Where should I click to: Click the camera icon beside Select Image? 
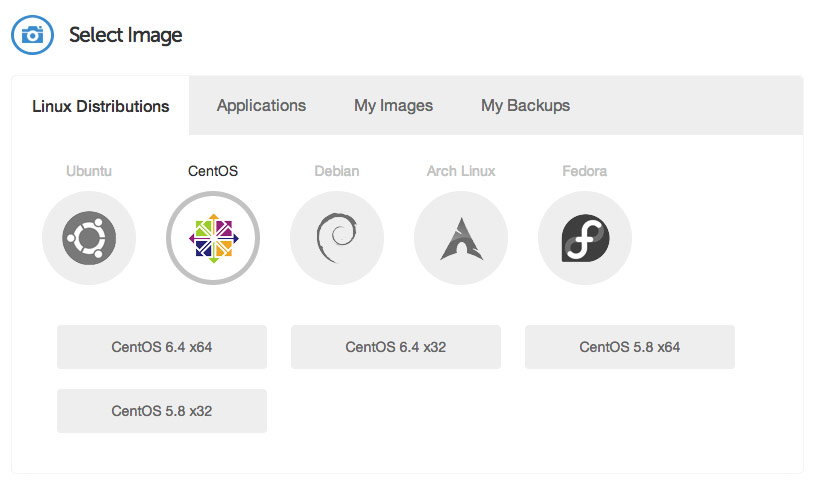coord(32,35)
